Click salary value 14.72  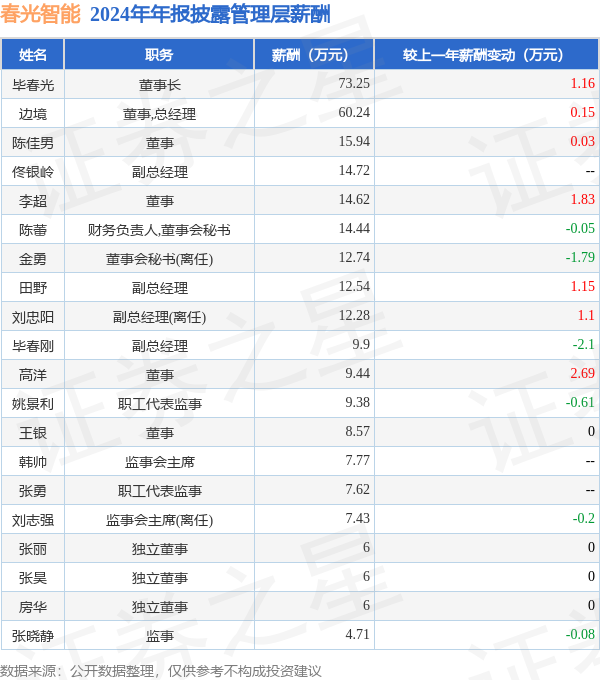(x=354, y=170)
